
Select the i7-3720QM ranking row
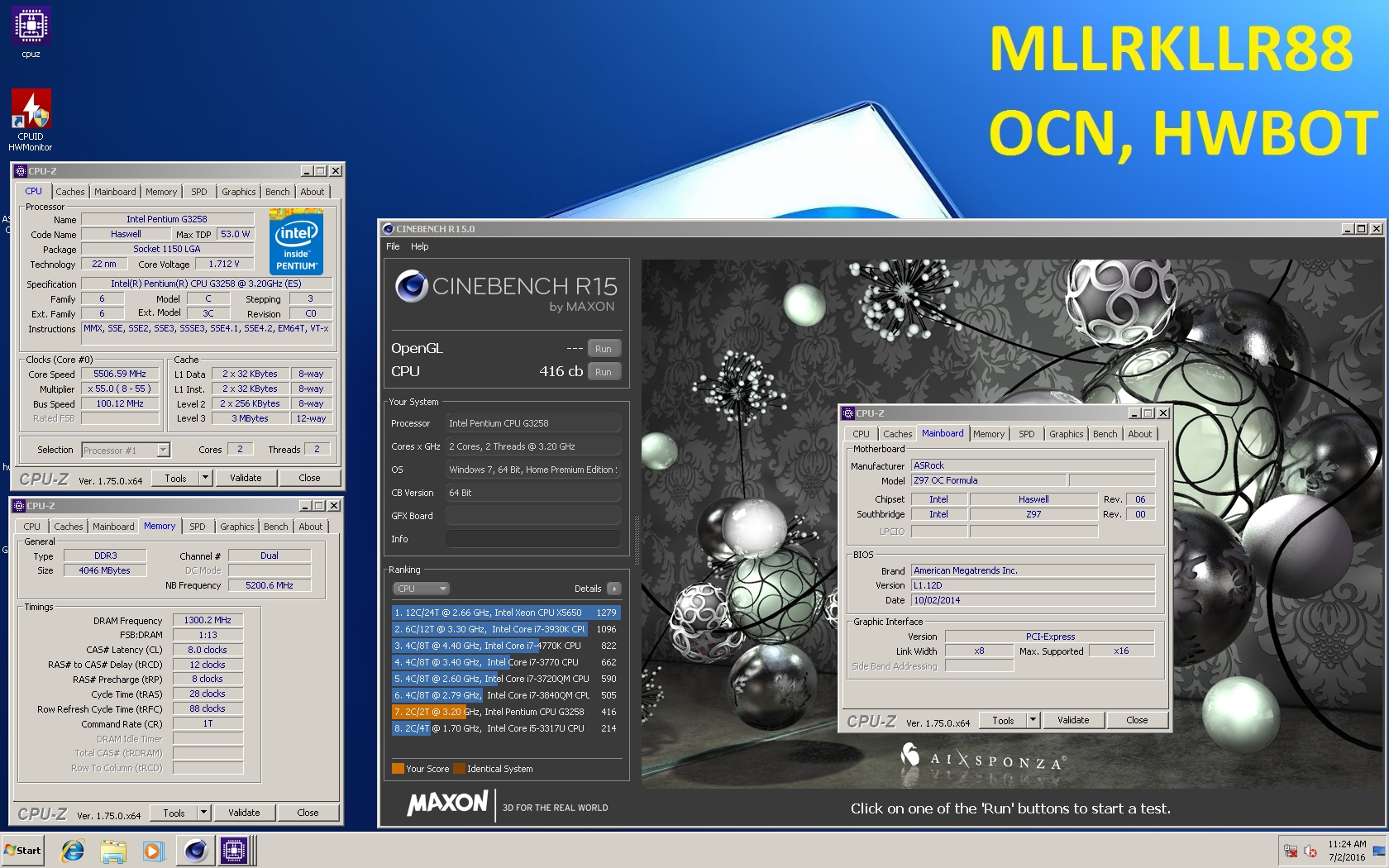pos(506,679)
